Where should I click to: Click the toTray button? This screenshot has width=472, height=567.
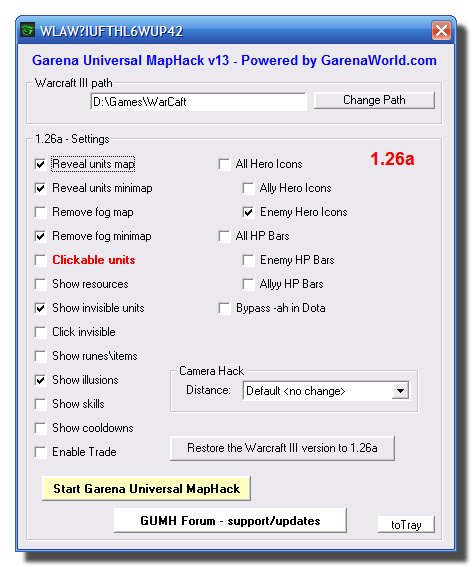[x=406, y=524]
